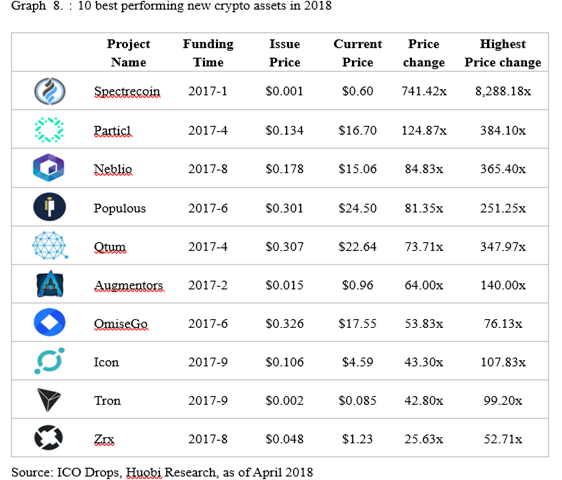Click the Graph 8 title caption
The width and height of the screenshot is (562, 480).
pos(171,6)
